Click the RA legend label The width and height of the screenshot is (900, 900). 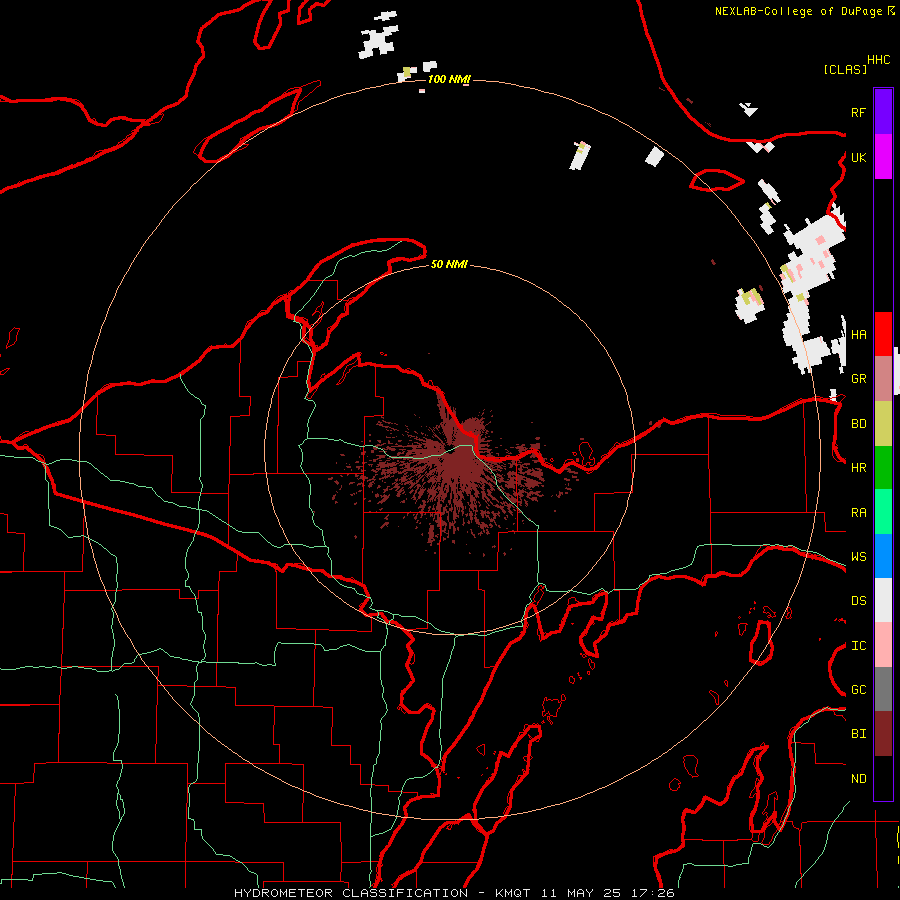(858, 513)
